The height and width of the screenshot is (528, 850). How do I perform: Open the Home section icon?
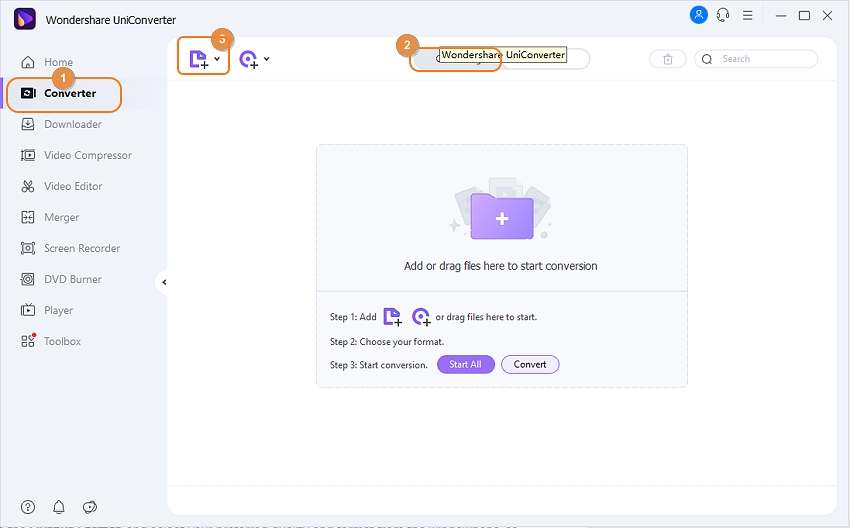(28, 62)
